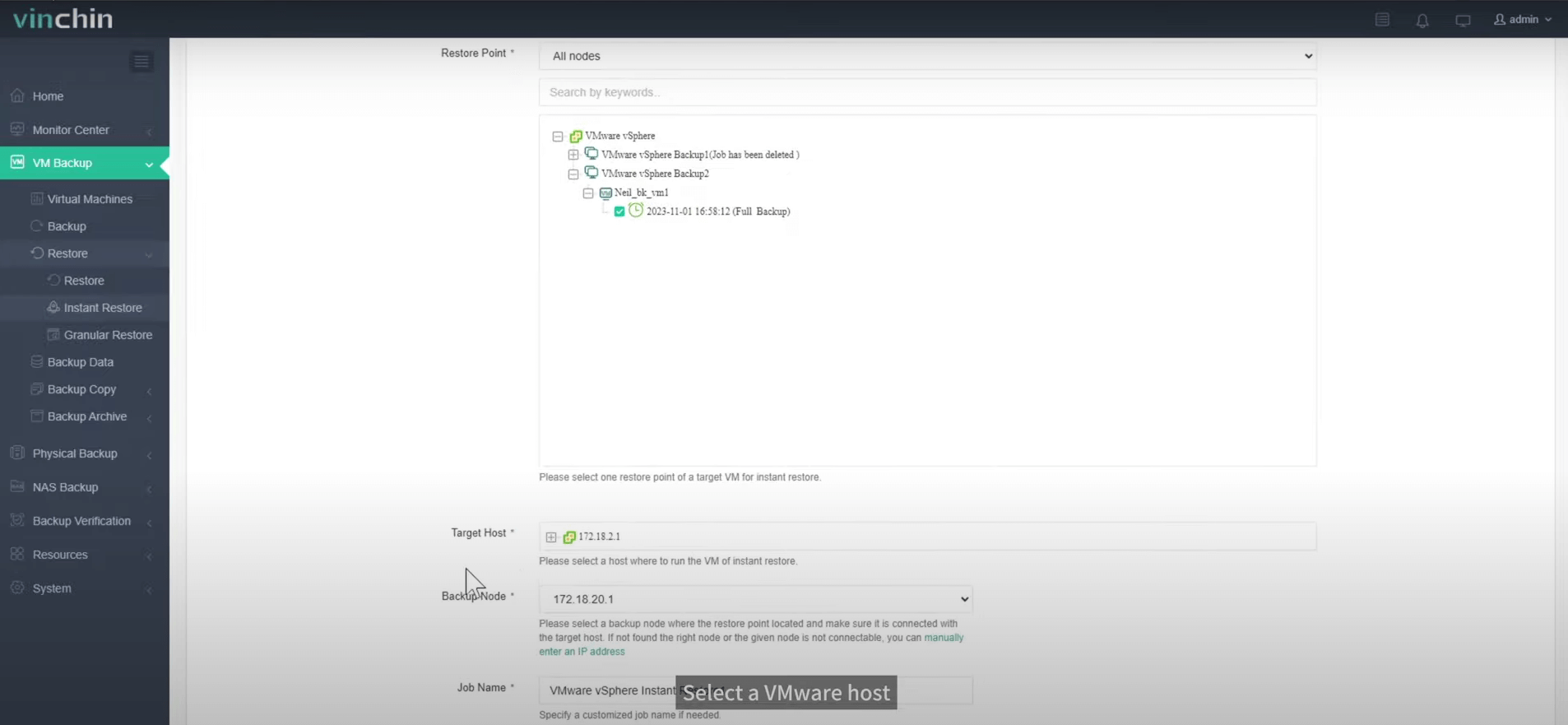Click the System gear icon
The height and width of the screenshot is (725, 1568).
click(x=17, y=588)
